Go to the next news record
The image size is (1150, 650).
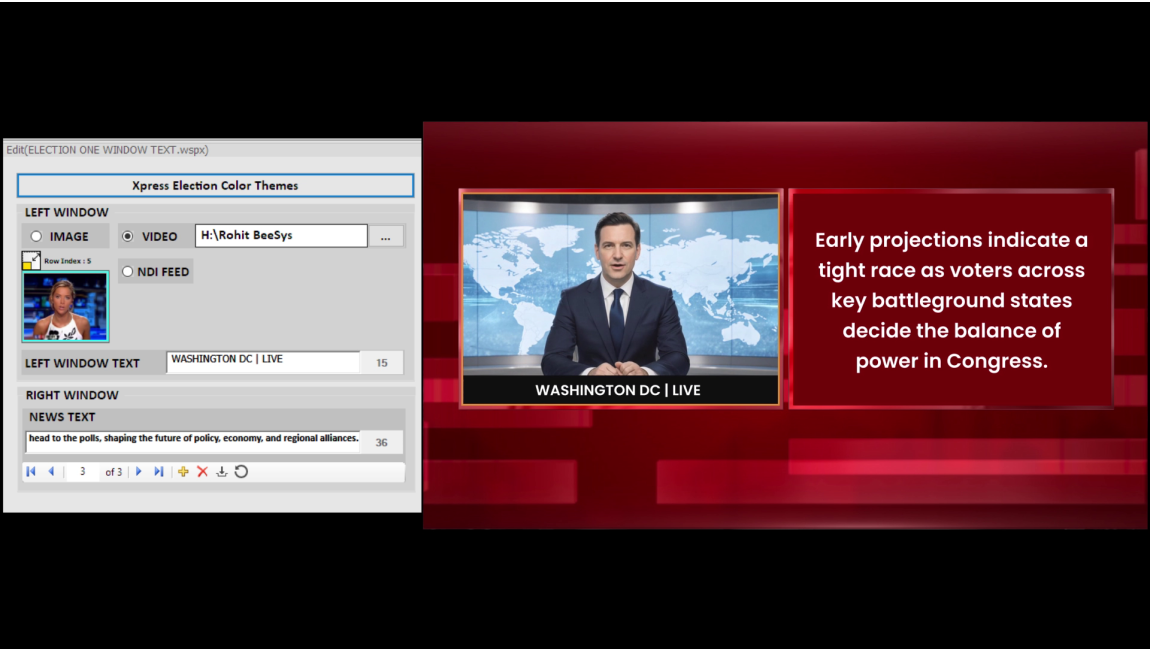(x=139, y=472)
